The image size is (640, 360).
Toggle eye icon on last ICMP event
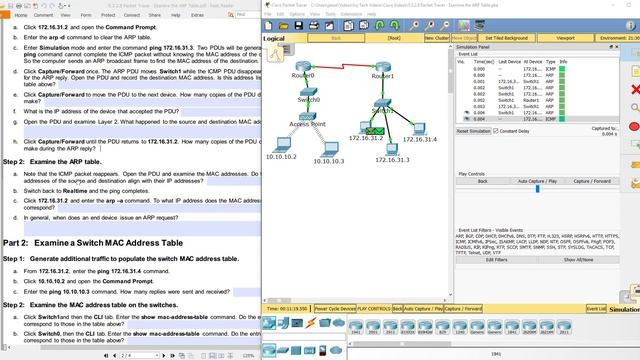(x=467, y=119)
